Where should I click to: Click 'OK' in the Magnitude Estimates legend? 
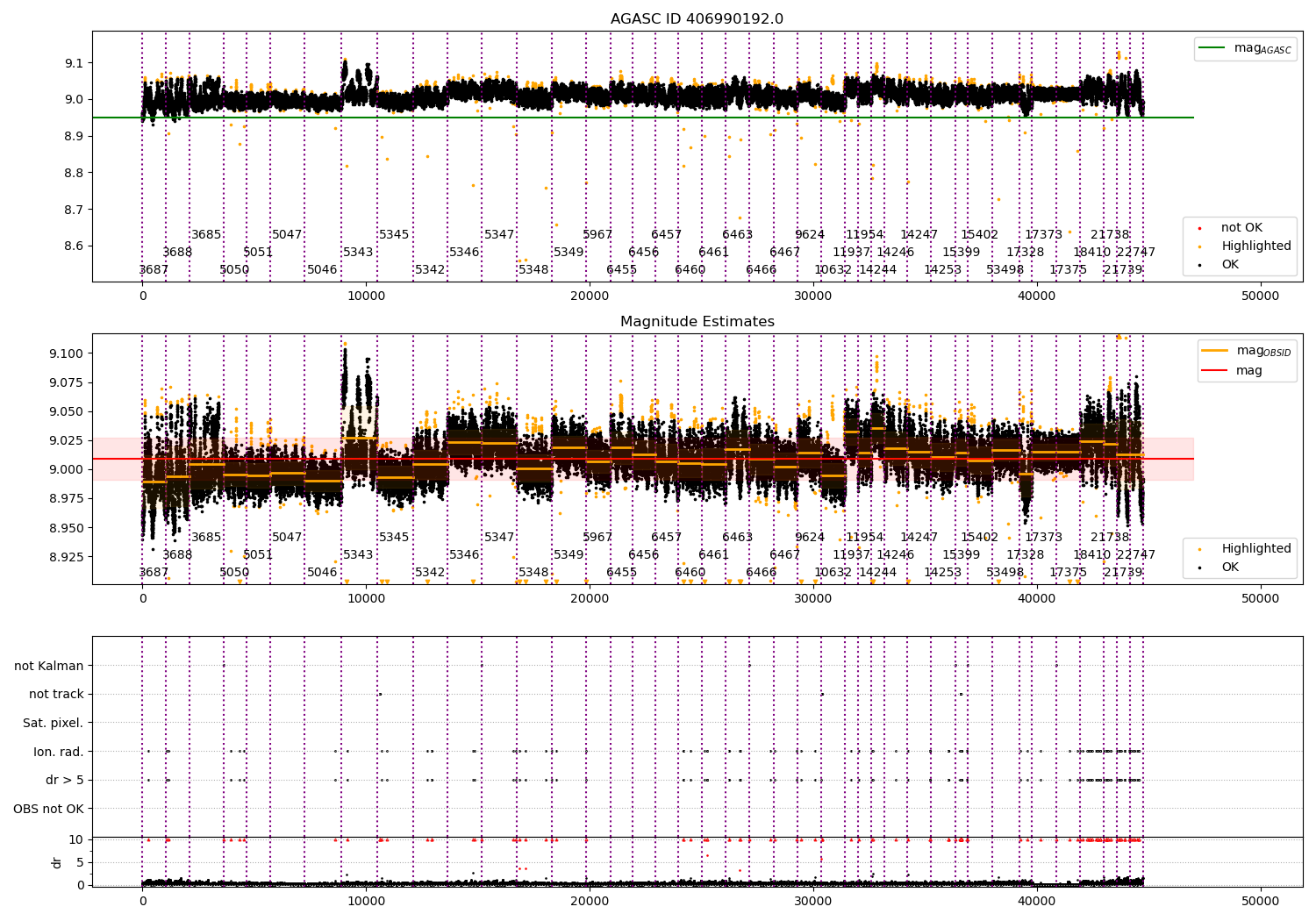(x=1219, y=568)
